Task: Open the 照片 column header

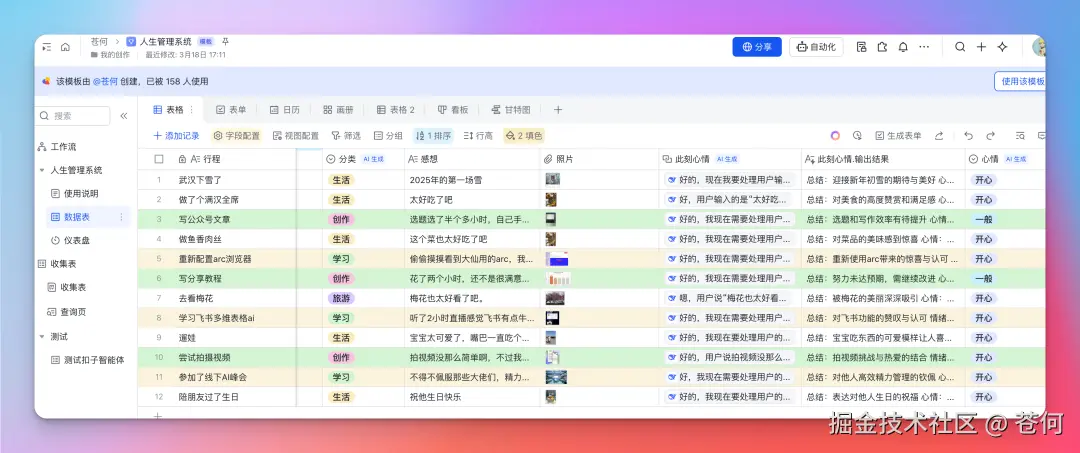Action: point(599,159)
